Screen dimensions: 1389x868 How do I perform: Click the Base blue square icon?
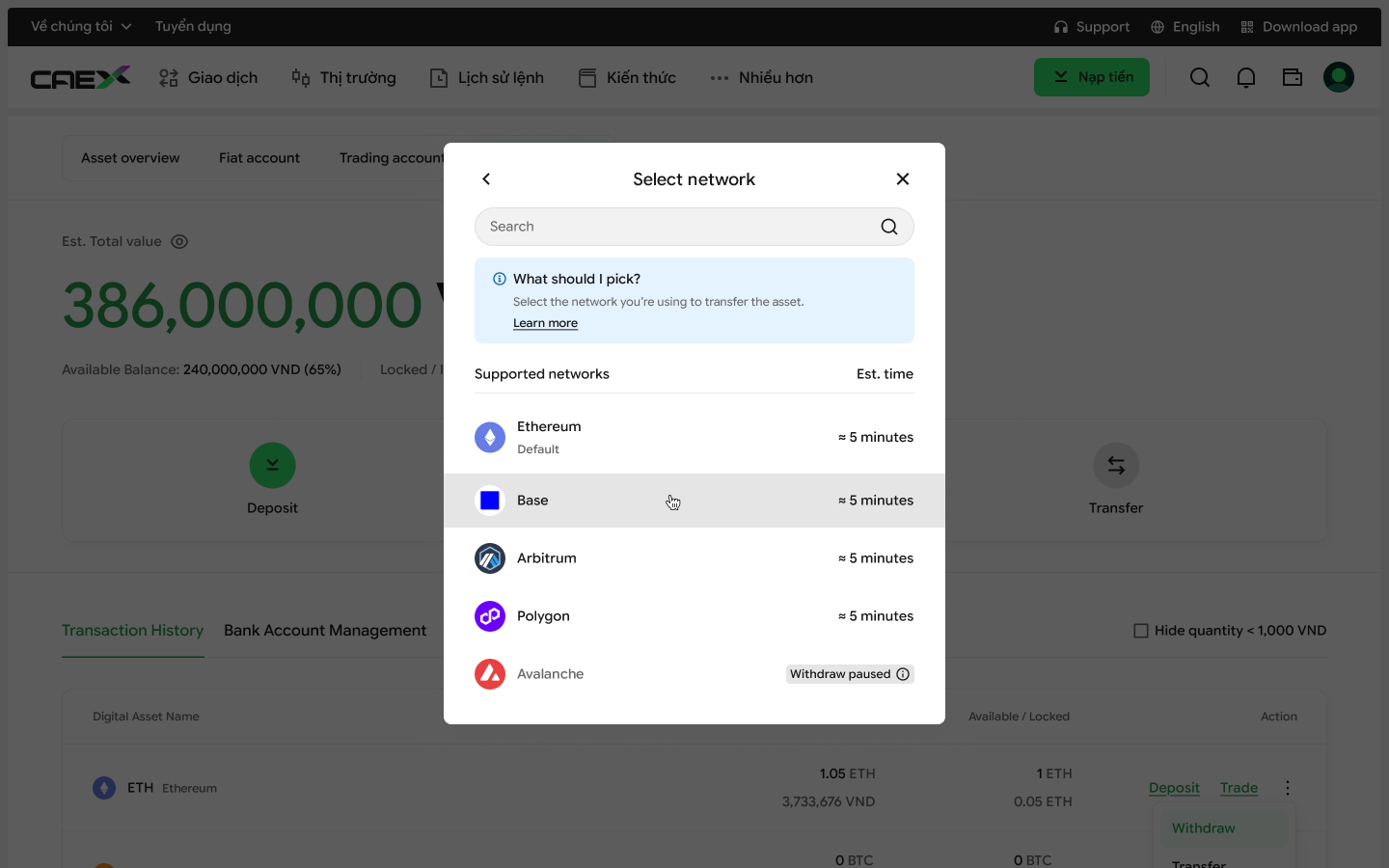(x=490, y=501)
